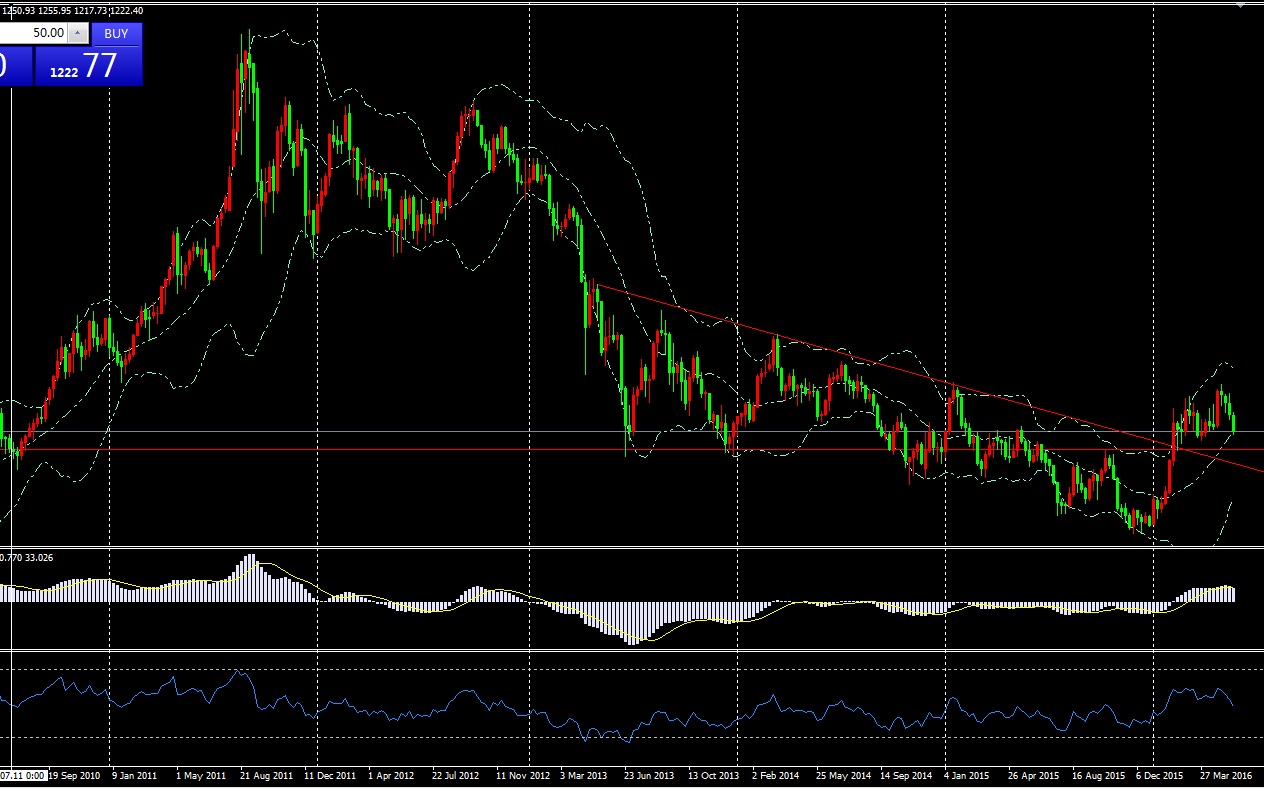Click the highlighted crosshair time label 07.11 0:00

pos(22,775)
